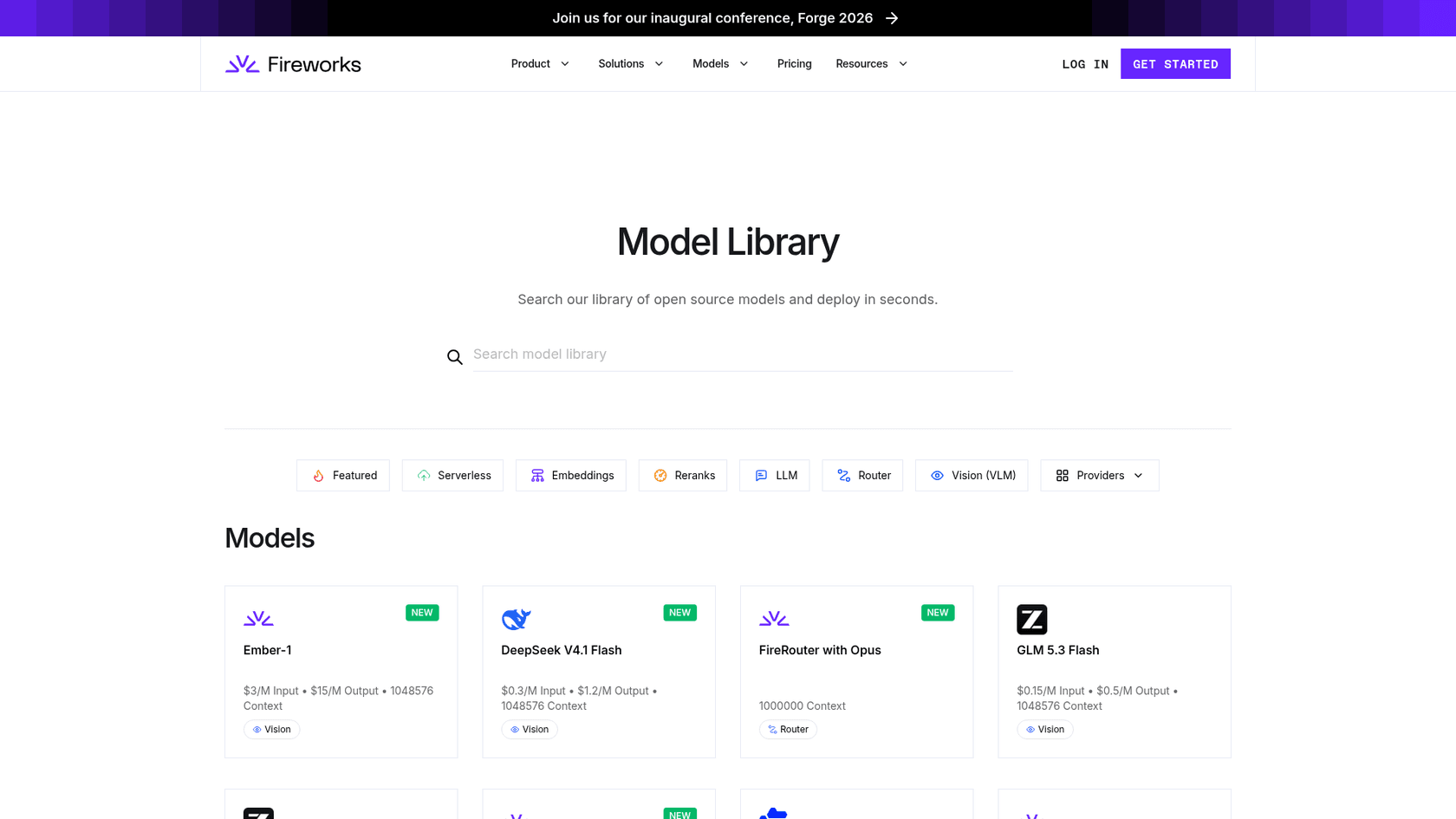
Task: Toggle the Reranks filter
Action: click(683, 476)
